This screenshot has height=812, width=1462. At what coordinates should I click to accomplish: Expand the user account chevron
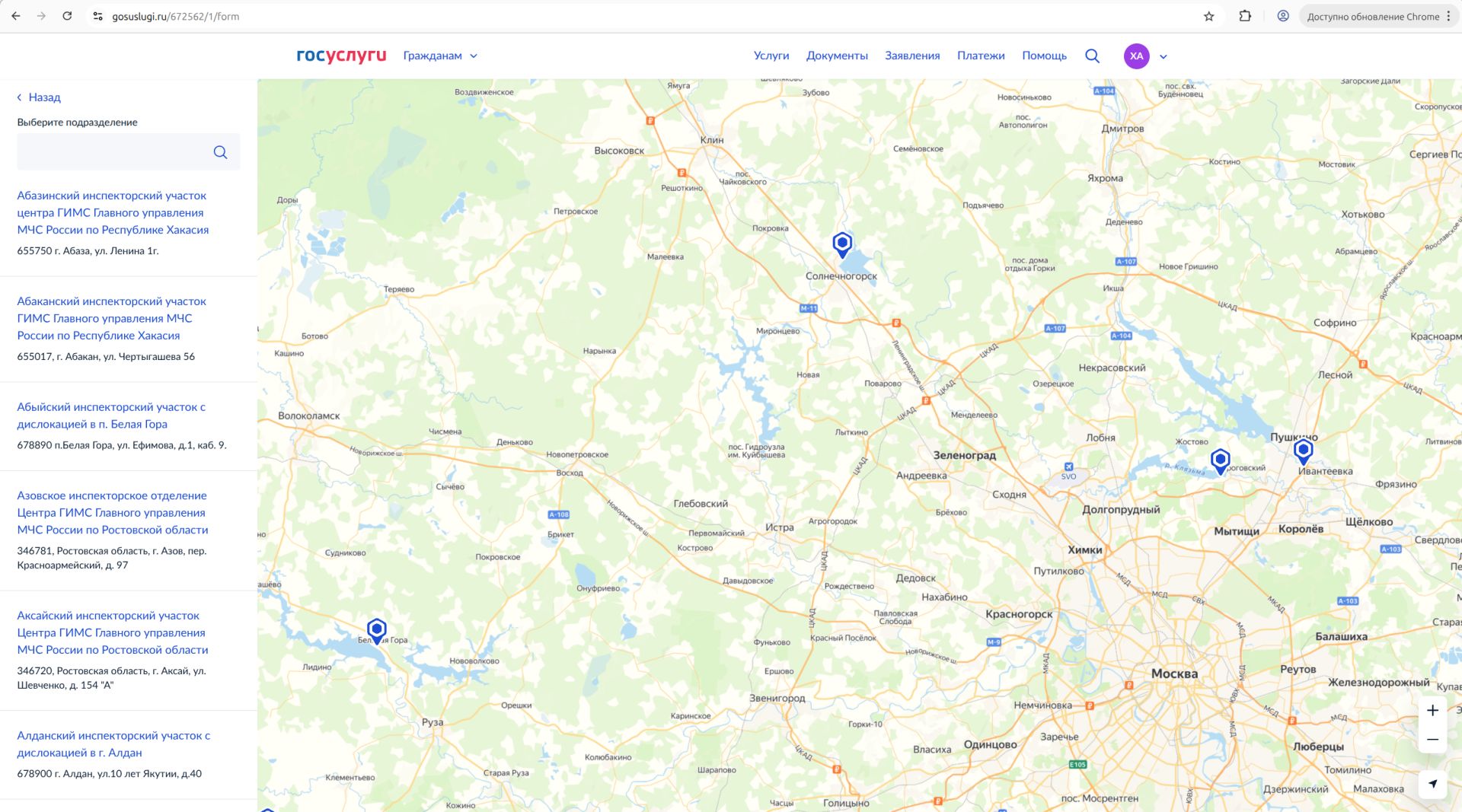(x=1164, y=56)
